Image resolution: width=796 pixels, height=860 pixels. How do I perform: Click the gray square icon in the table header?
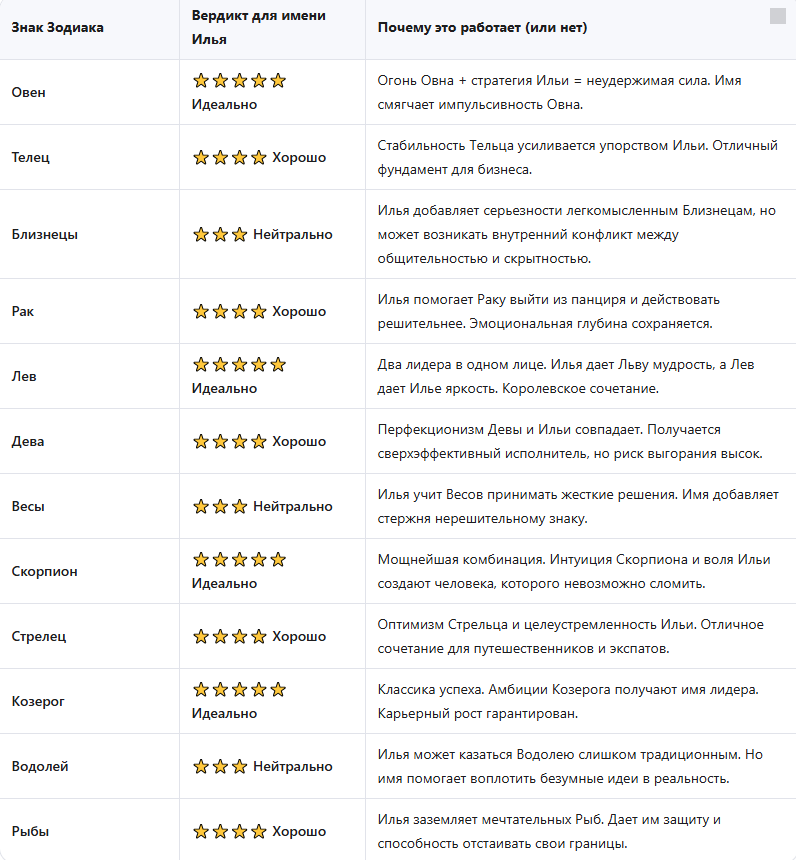[x=777, y=16]
